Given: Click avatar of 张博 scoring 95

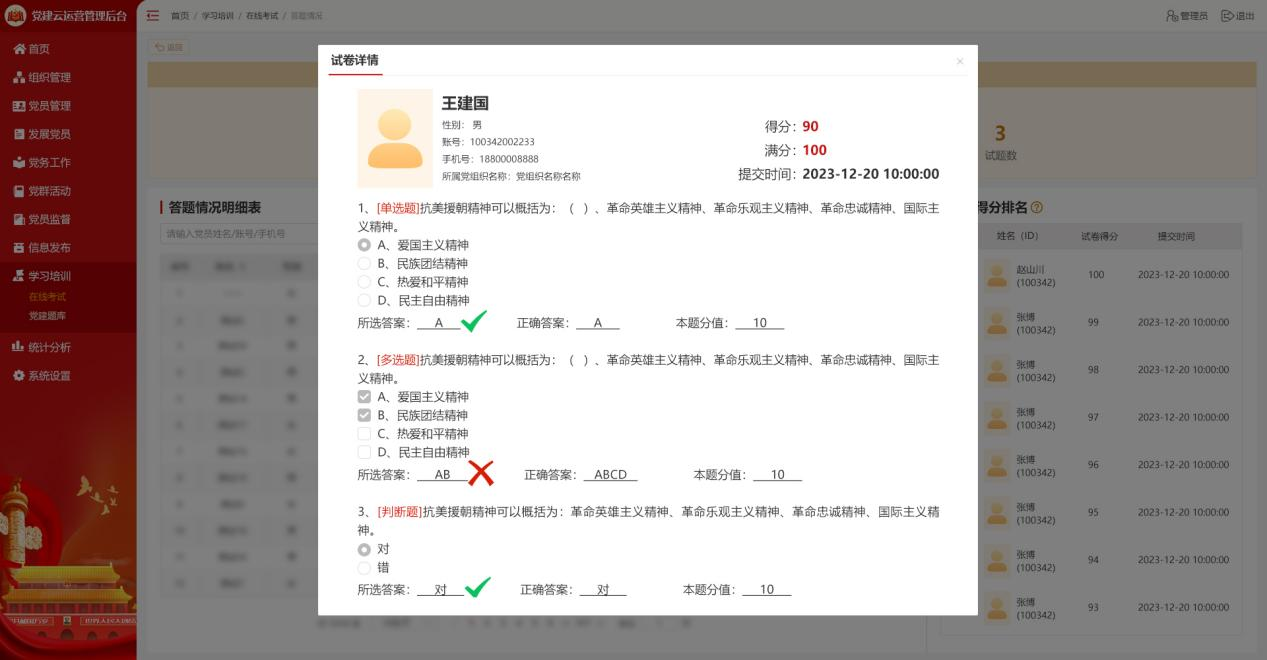Looking at the screenshot, I should click(997, 512).
